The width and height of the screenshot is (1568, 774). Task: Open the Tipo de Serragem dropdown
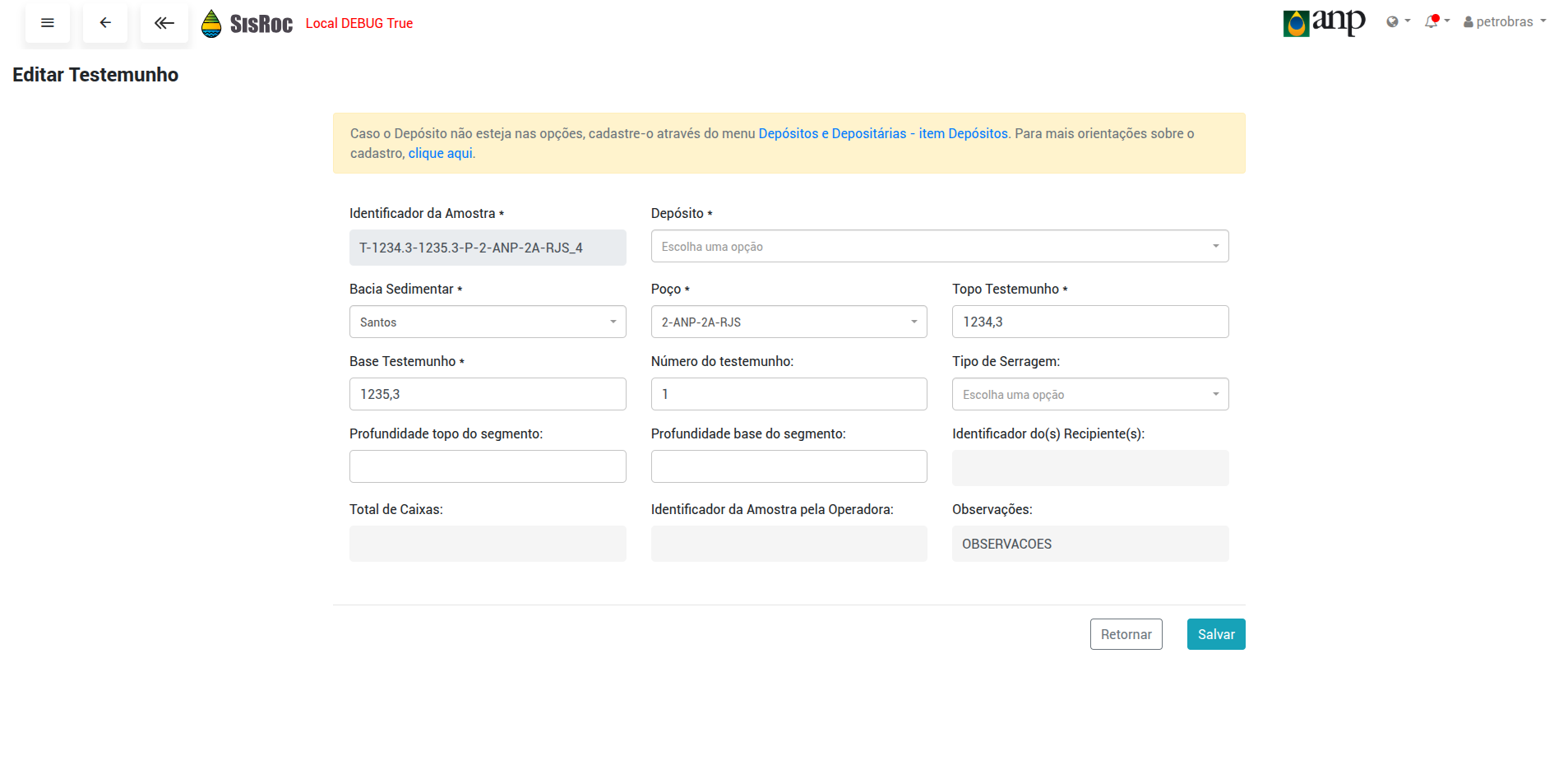(x=1089, y=394)
